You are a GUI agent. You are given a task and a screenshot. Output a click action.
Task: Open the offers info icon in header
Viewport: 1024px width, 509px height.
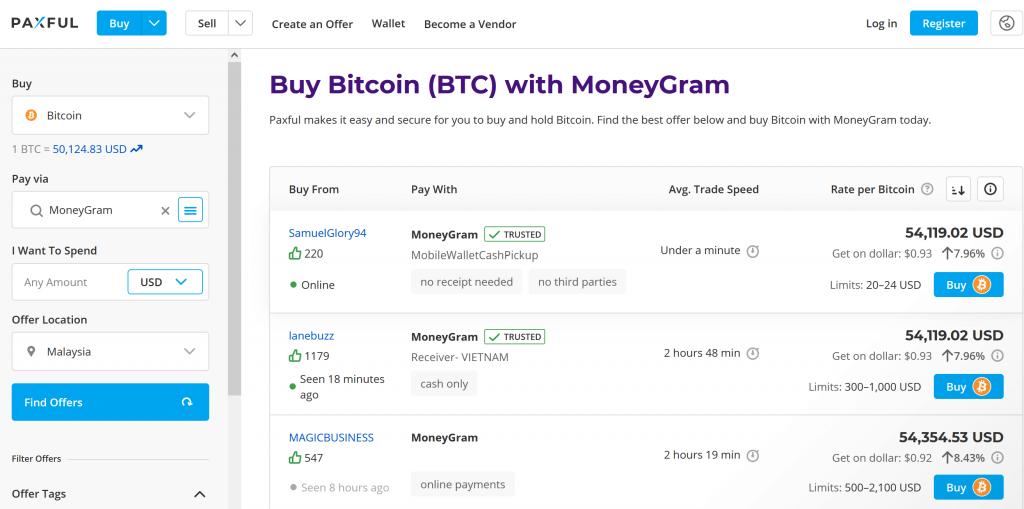991,189
